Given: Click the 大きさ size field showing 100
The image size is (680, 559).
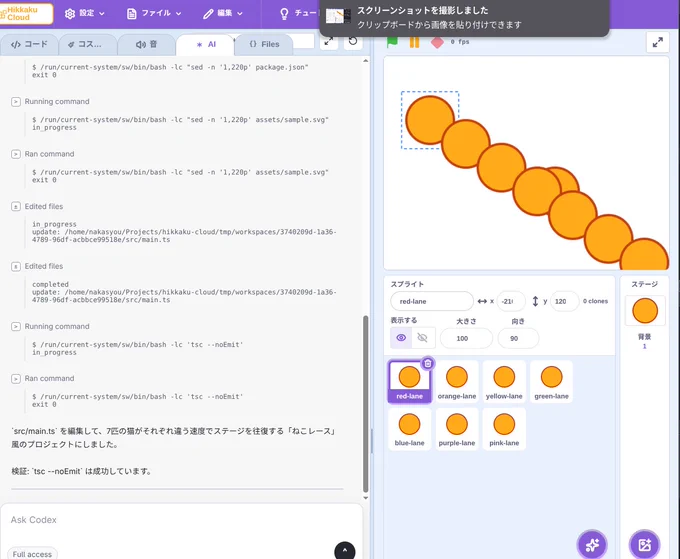Looking at the screenshot, I should point(466,338).
